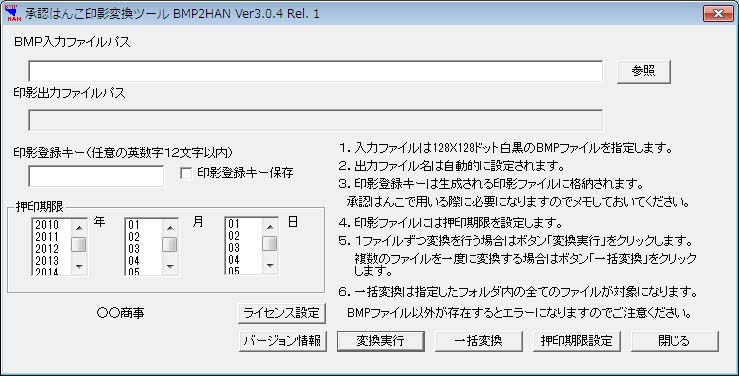Select month 02 in the month list
The width and height of the screenshot is (739, 376).
134,237
